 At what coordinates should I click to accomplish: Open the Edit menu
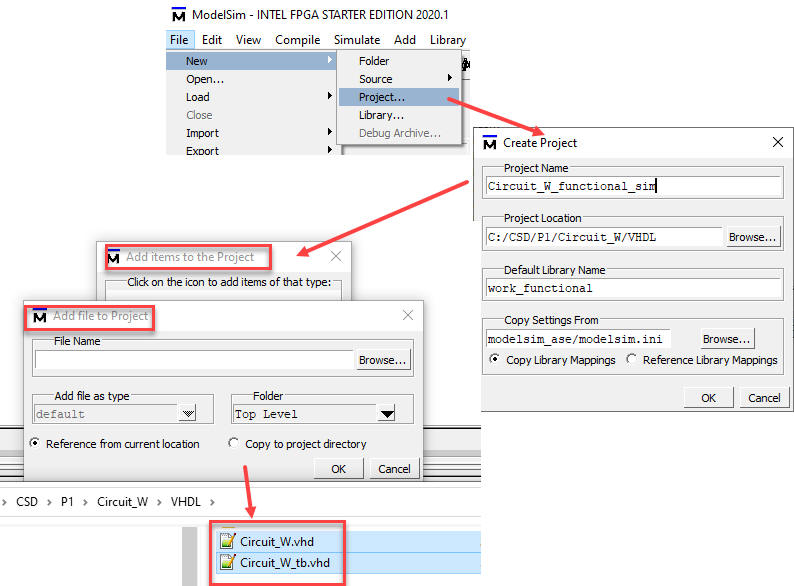point(212,40)
